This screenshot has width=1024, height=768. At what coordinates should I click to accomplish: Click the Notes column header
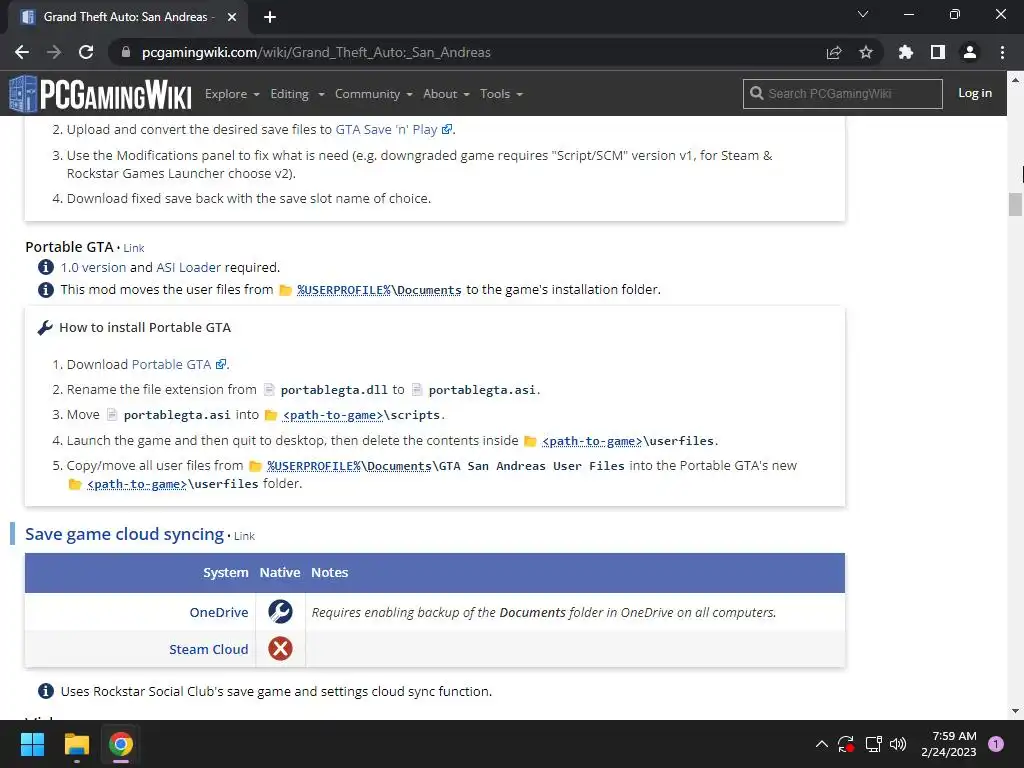pyautogui.click(x=329, y=573)
